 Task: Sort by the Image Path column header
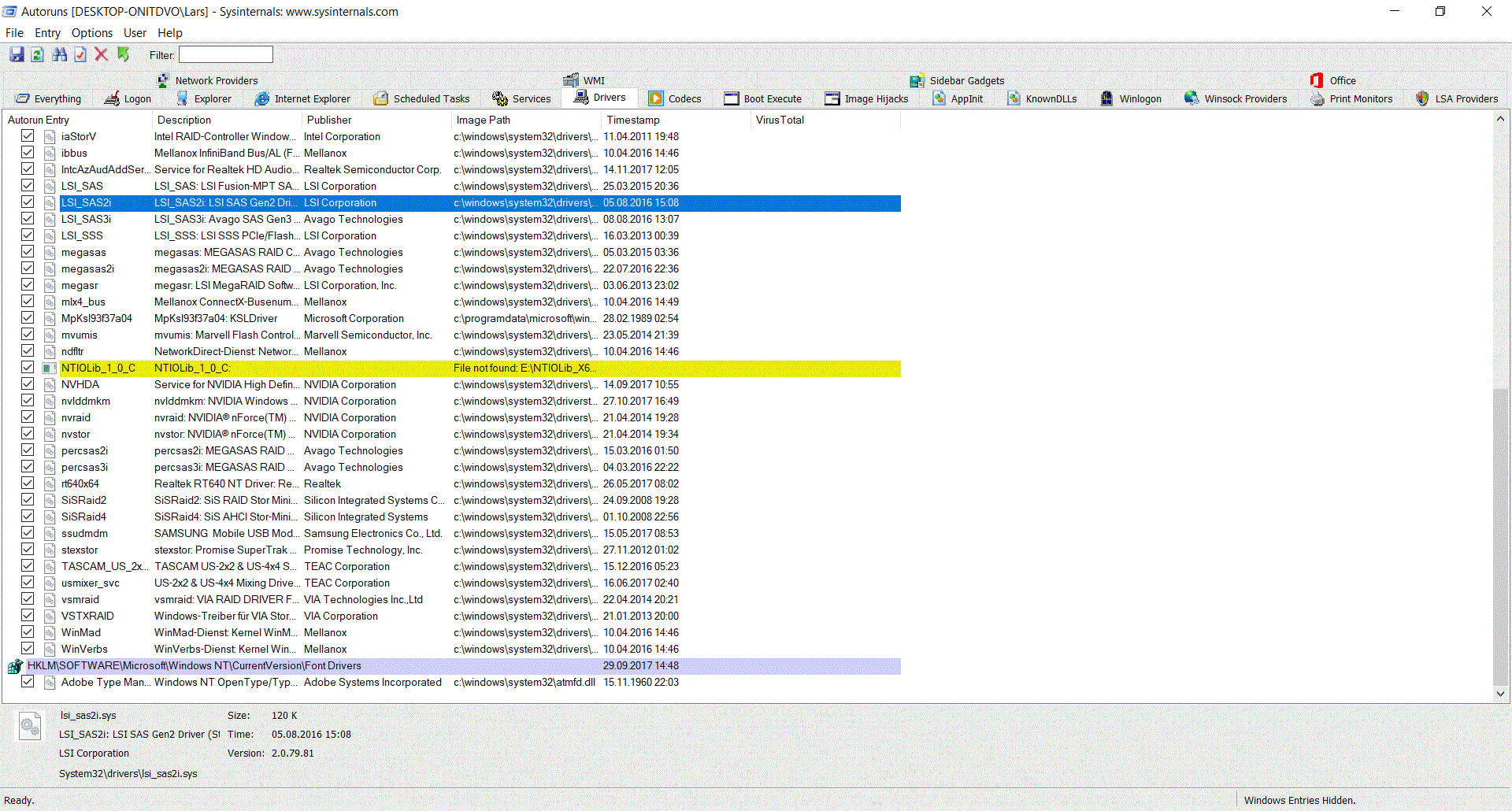pos(526,120)
